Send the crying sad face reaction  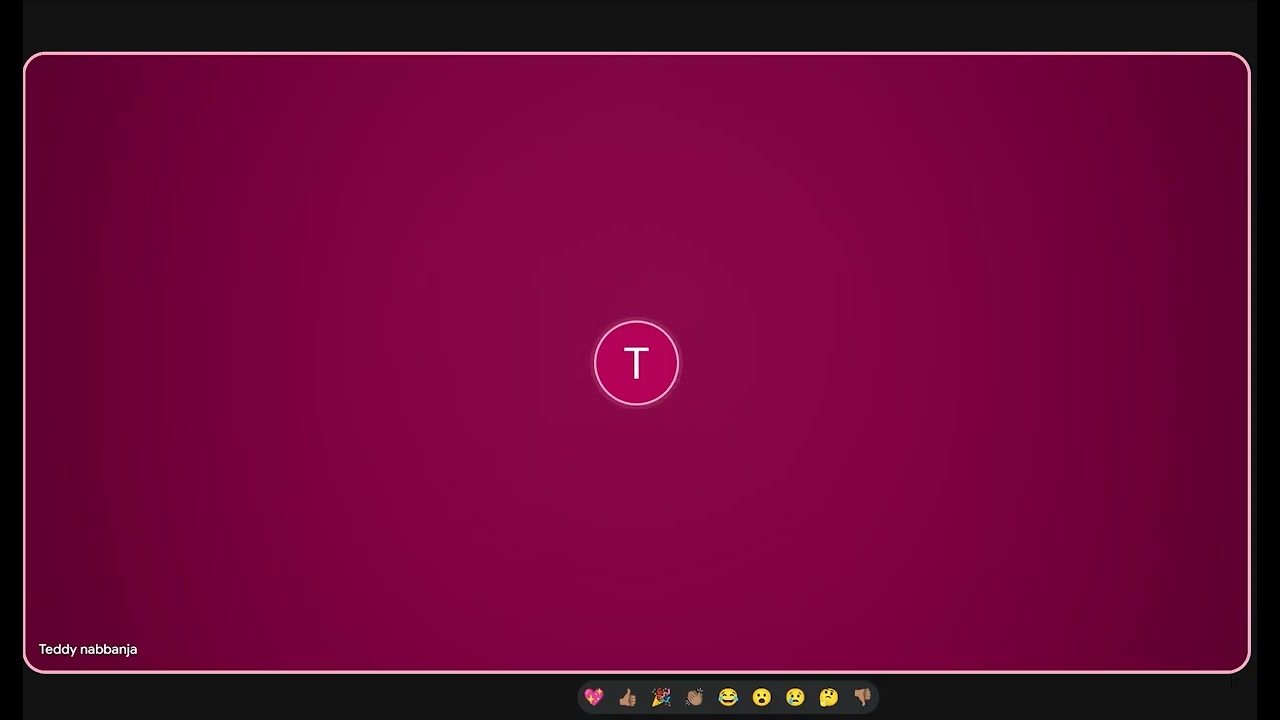point(795,697)
